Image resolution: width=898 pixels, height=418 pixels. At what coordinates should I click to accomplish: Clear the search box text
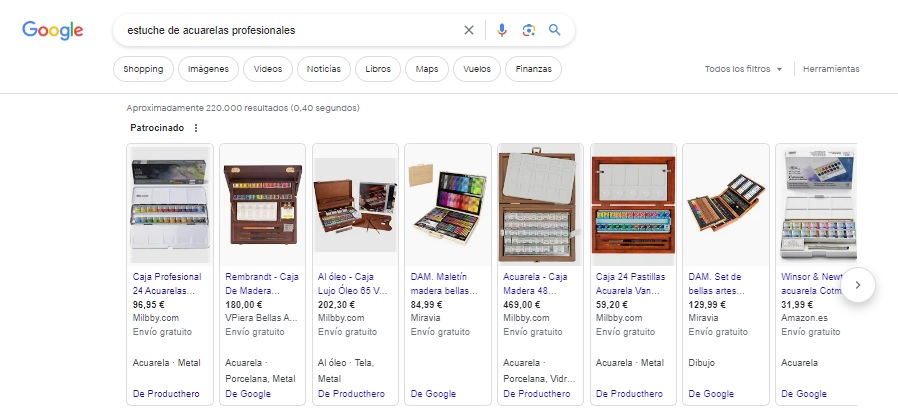469,30
